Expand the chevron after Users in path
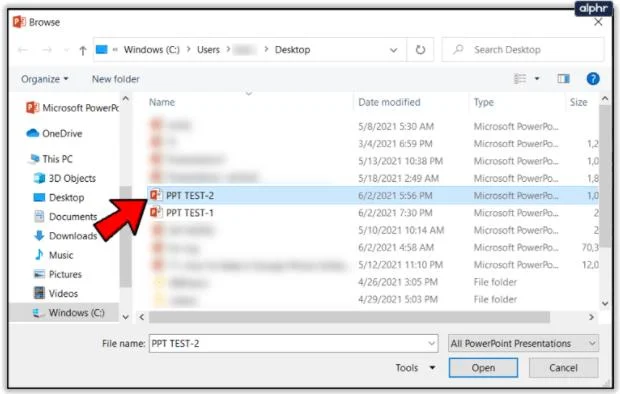 point(228,49)
